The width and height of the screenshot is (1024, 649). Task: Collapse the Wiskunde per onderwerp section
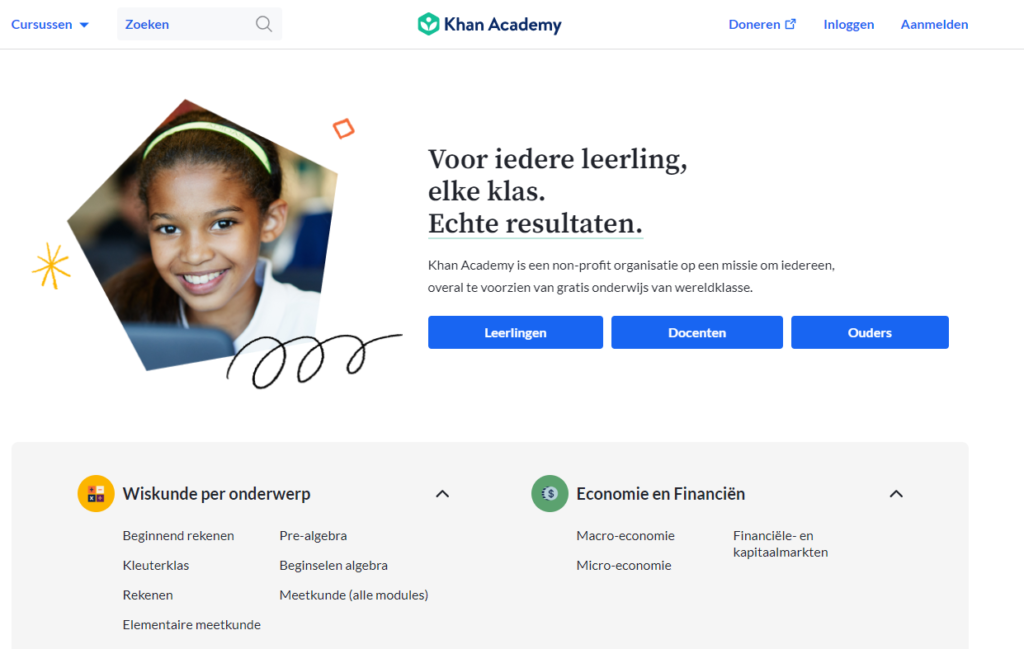pyautogui.click(x=442, y=494)
